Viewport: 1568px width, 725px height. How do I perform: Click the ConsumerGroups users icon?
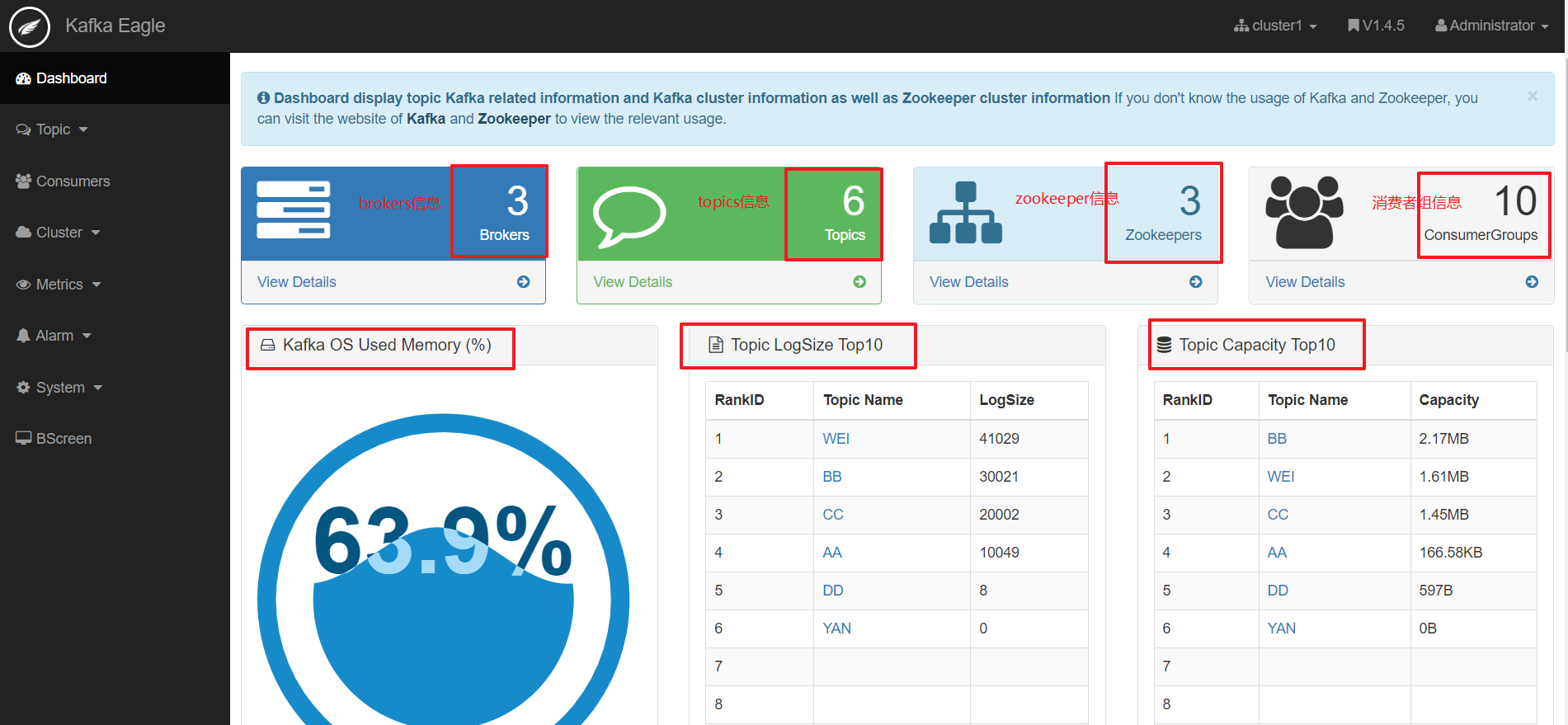point(1304,212)
